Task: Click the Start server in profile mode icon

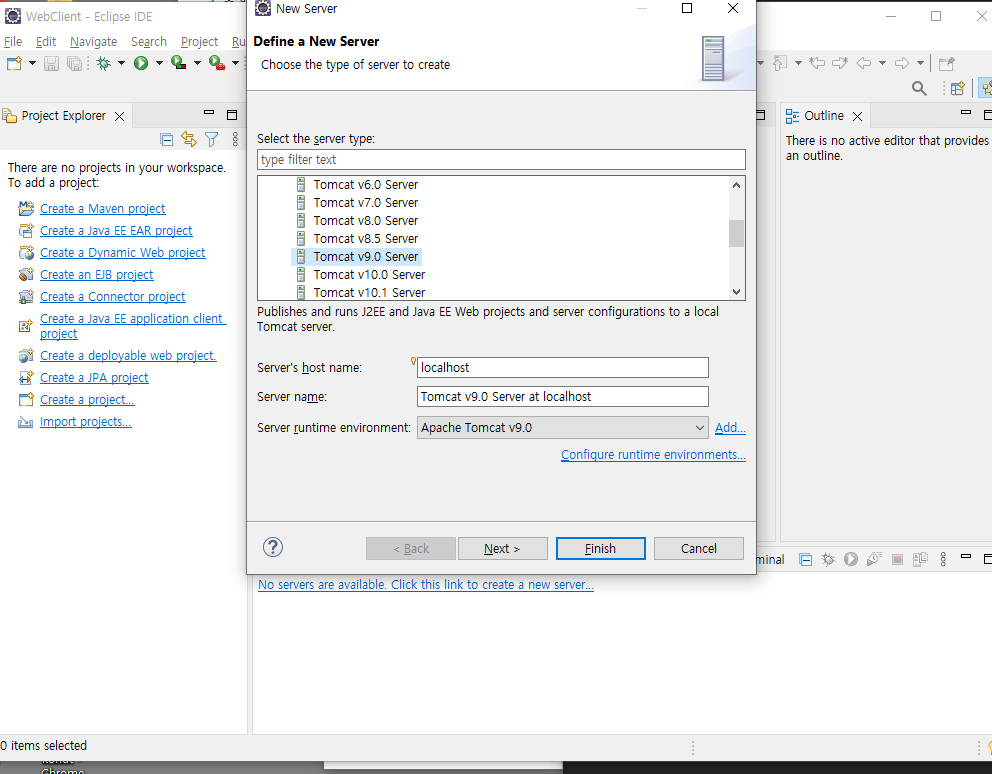Action: click(x=874, y=559)
